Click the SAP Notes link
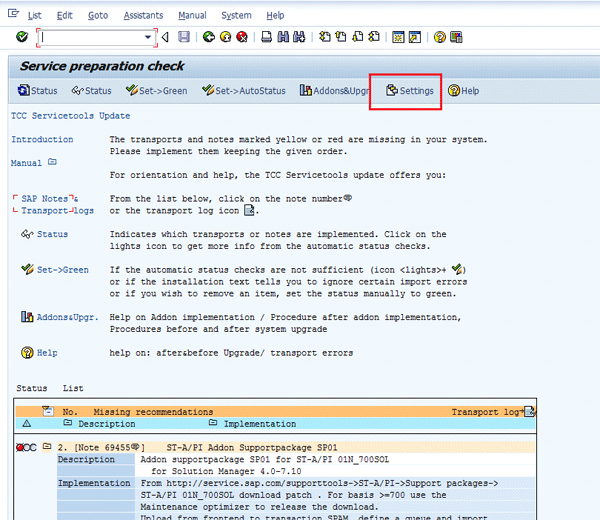 click(x=44, y=199)
